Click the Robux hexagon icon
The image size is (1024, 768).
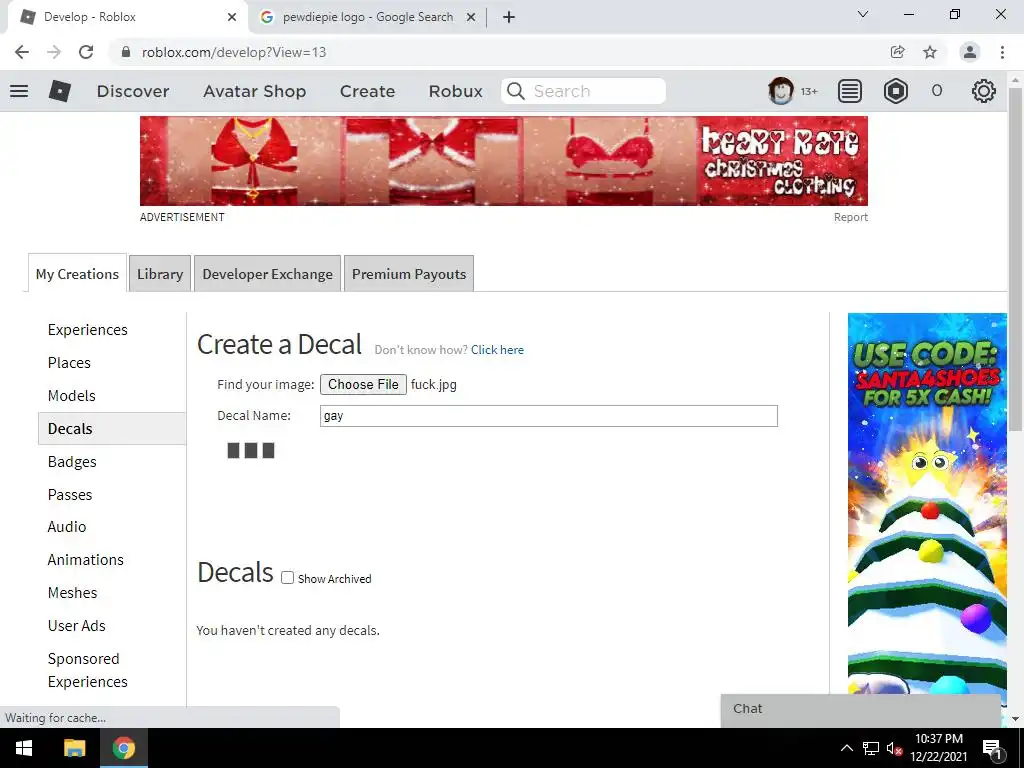point(895,91)
